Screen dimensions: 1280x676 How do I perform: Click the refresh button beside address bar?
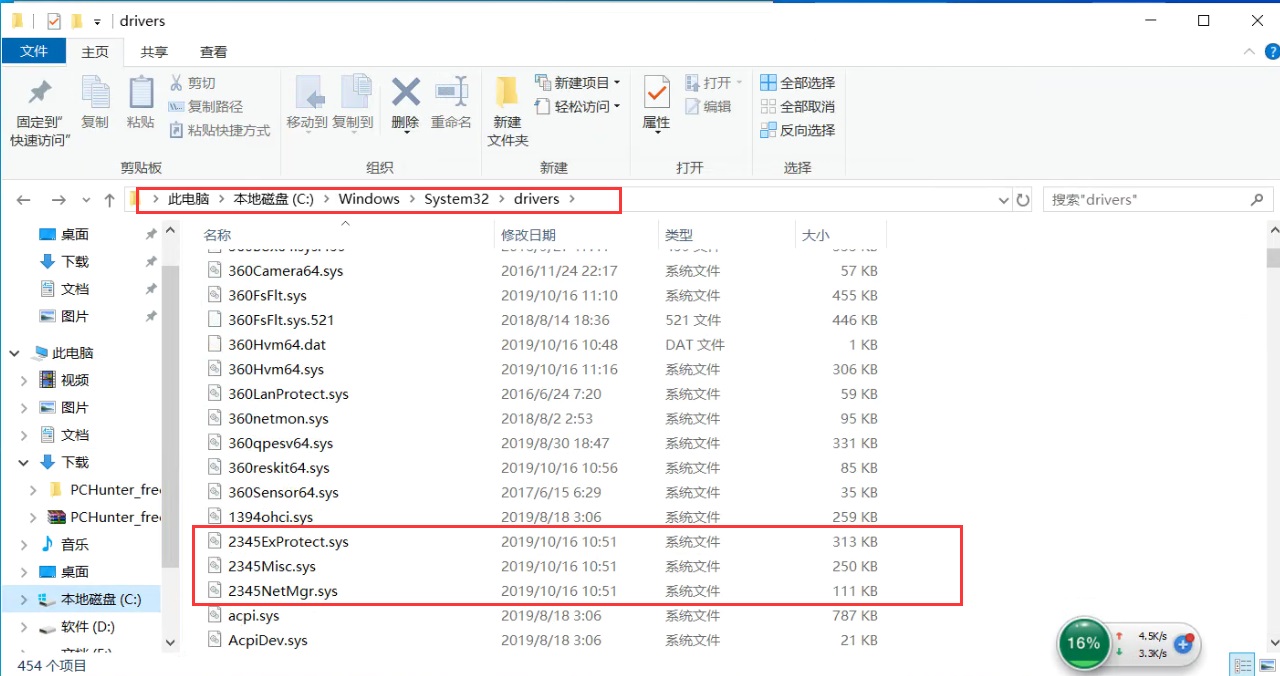click(1023, 199)
